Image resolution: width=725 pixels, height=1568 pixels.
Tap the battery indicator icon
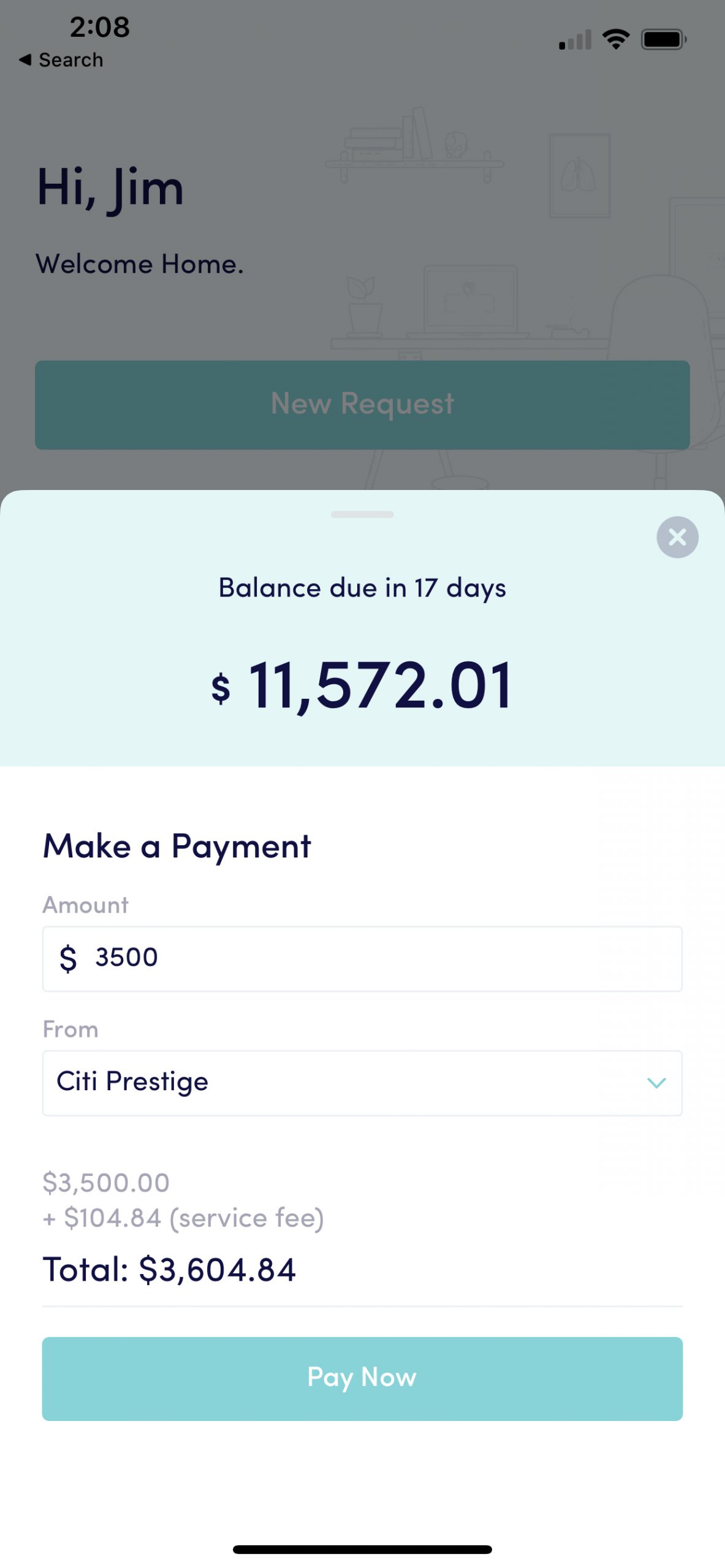point(662,40)
